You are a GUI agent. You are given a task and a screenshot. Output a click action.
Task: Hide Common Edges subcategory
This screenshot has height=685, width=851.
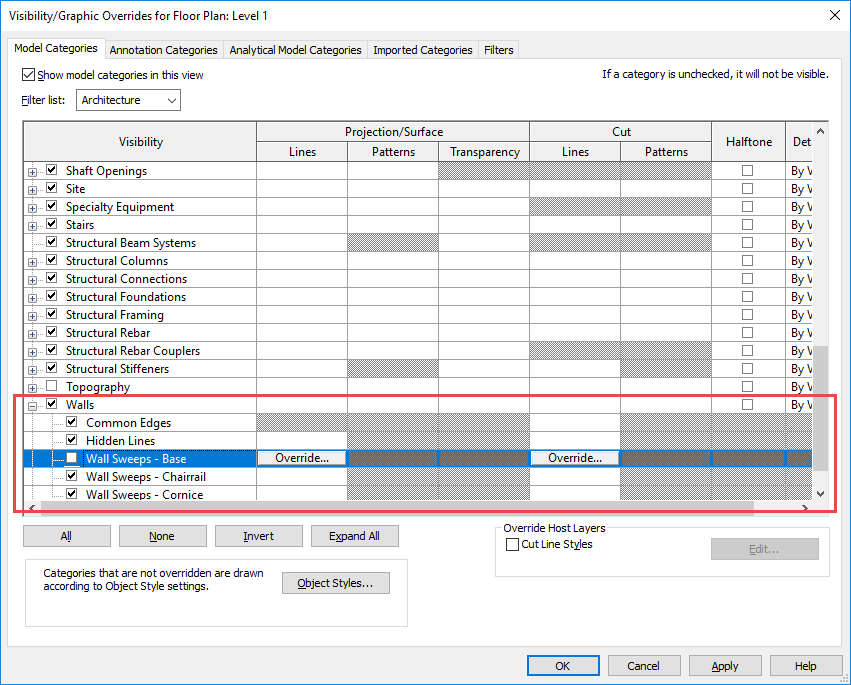pos(72,422)
